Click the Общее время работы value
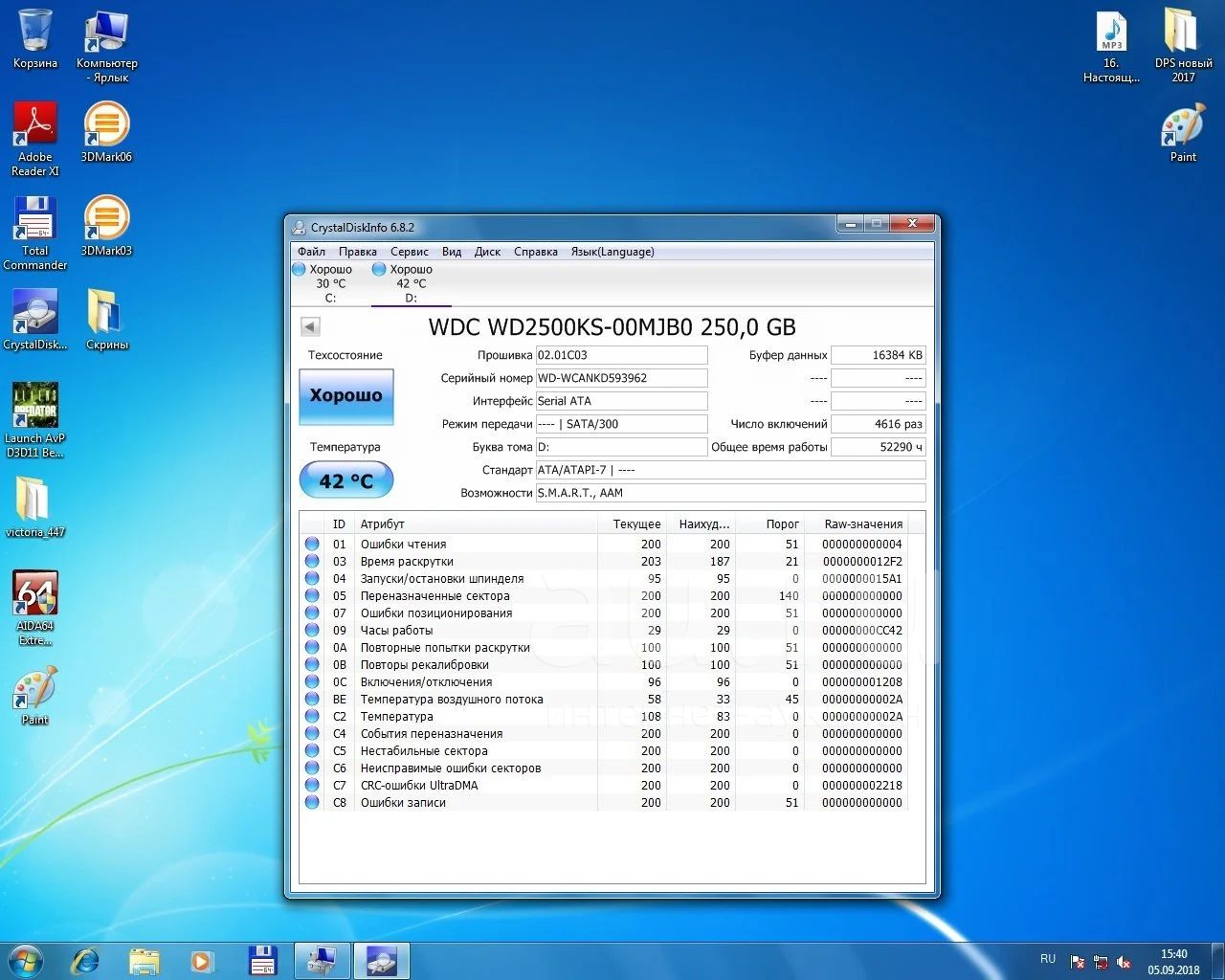This screenshot has height=980, width=1225. [879, 447]
